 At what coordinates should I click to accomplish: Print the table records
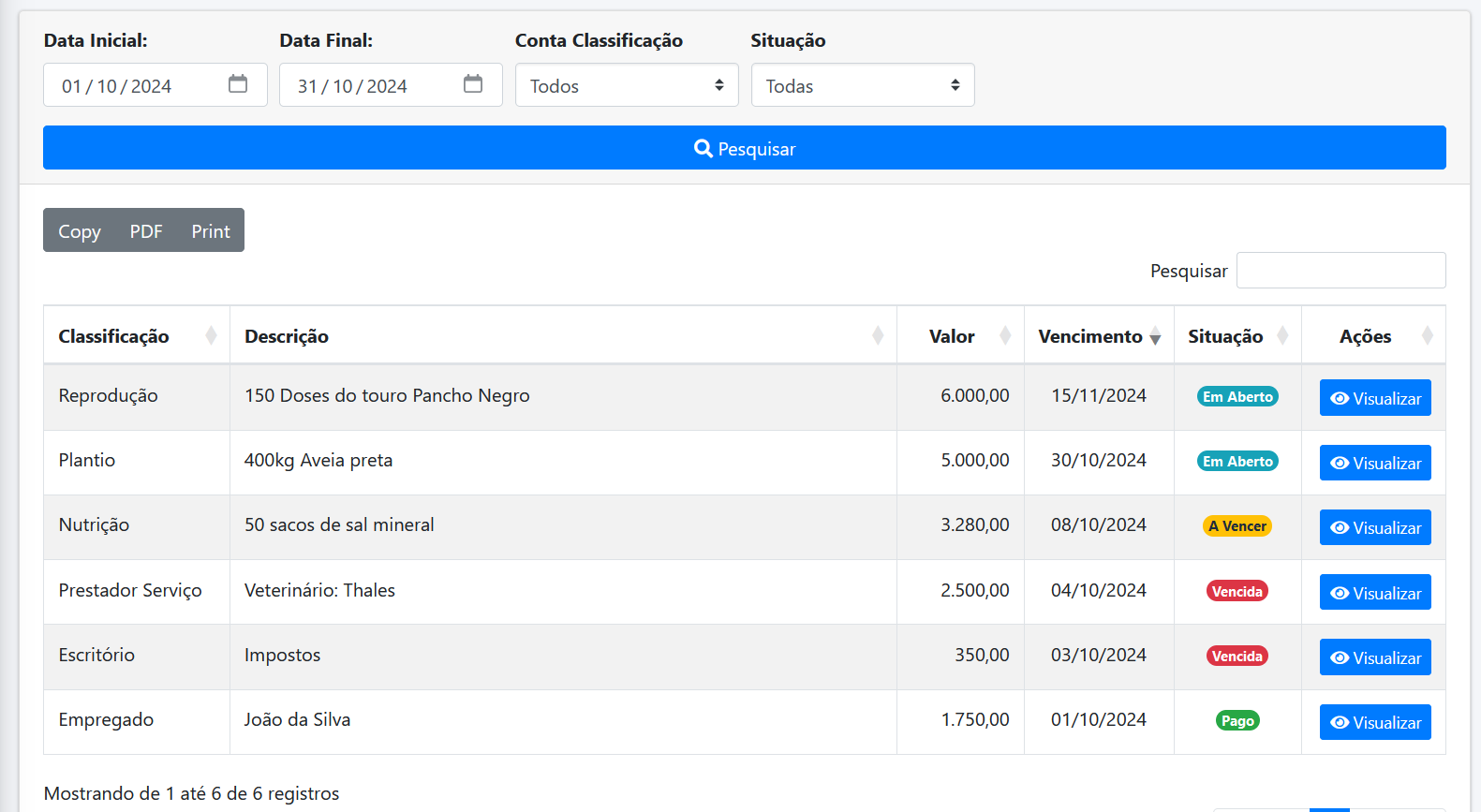(x=211, y=230)
